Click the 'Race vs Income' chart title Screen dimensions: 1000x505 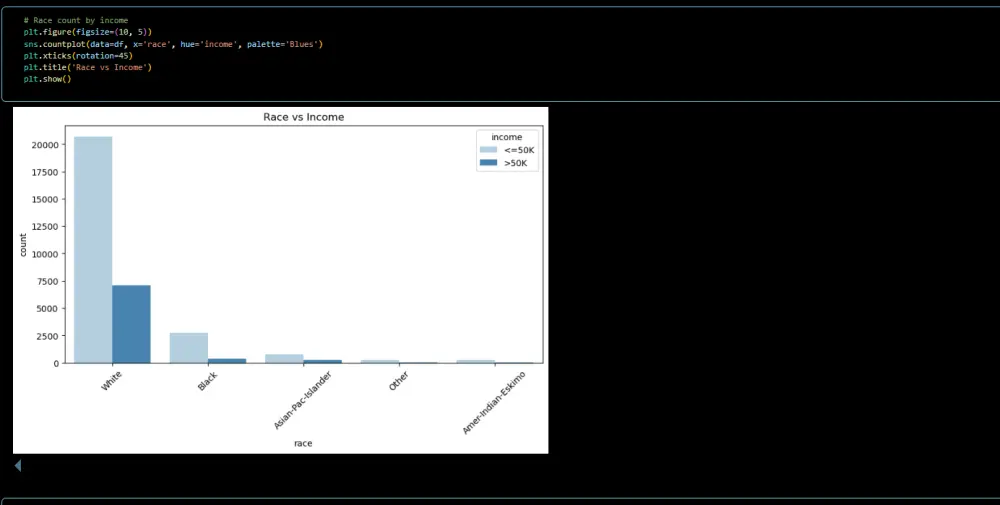click(x=304, y=117)
